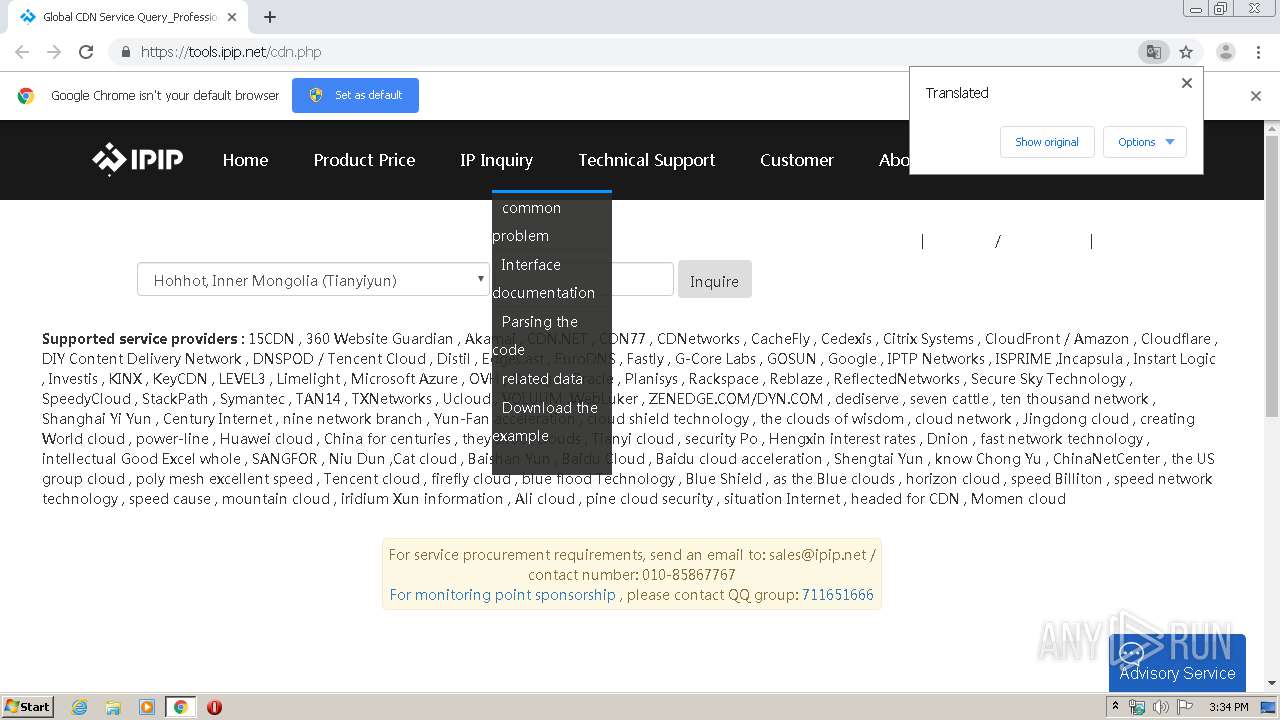Viewport: 1280px width, 720px height.
Task: Click QQ group 711651666 link
Action: coord(837,594)
